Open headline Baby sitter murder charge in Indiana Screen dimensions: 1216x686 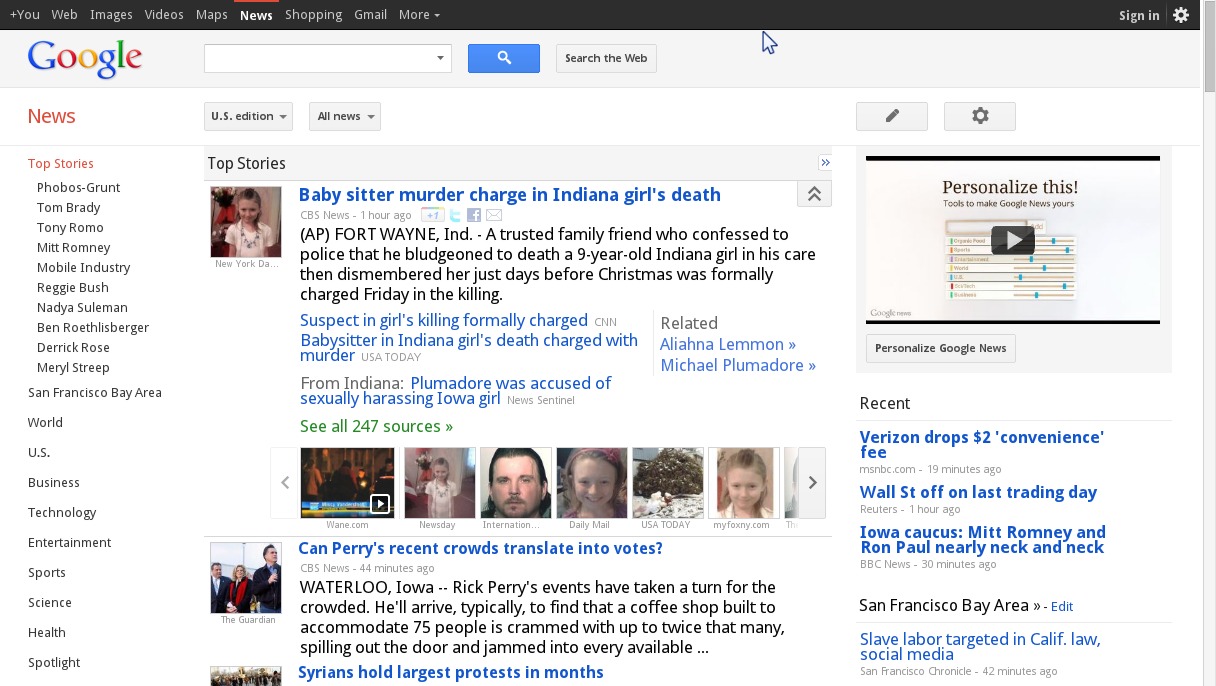510,195
